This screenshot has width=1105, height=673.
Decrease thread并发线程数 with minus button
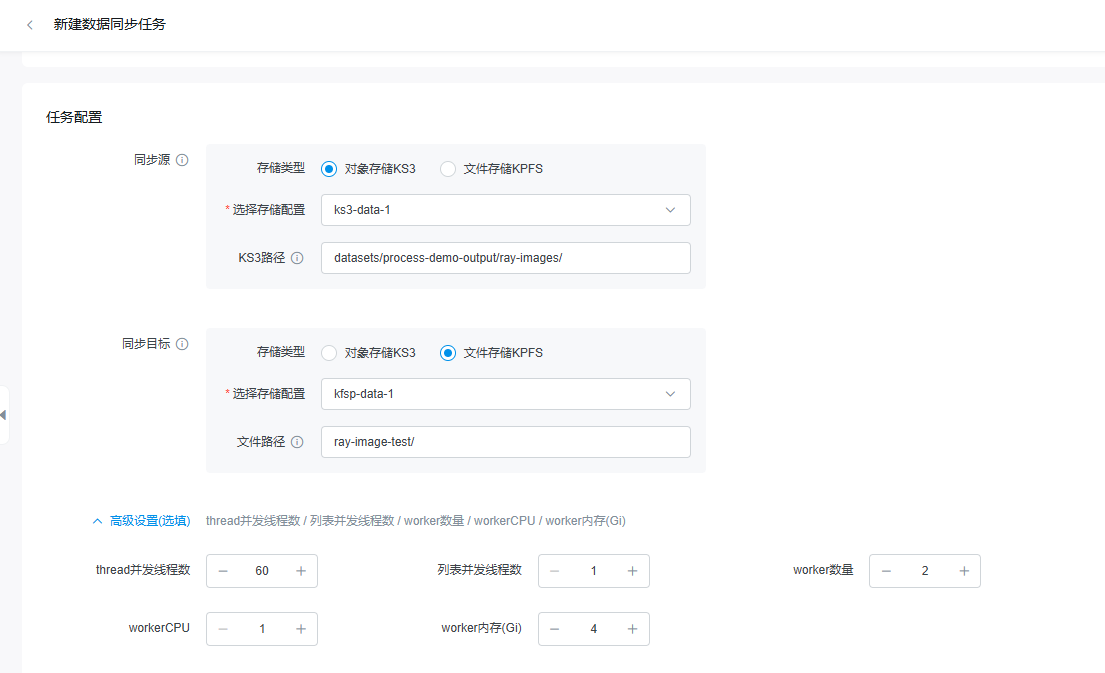(223, 571)
